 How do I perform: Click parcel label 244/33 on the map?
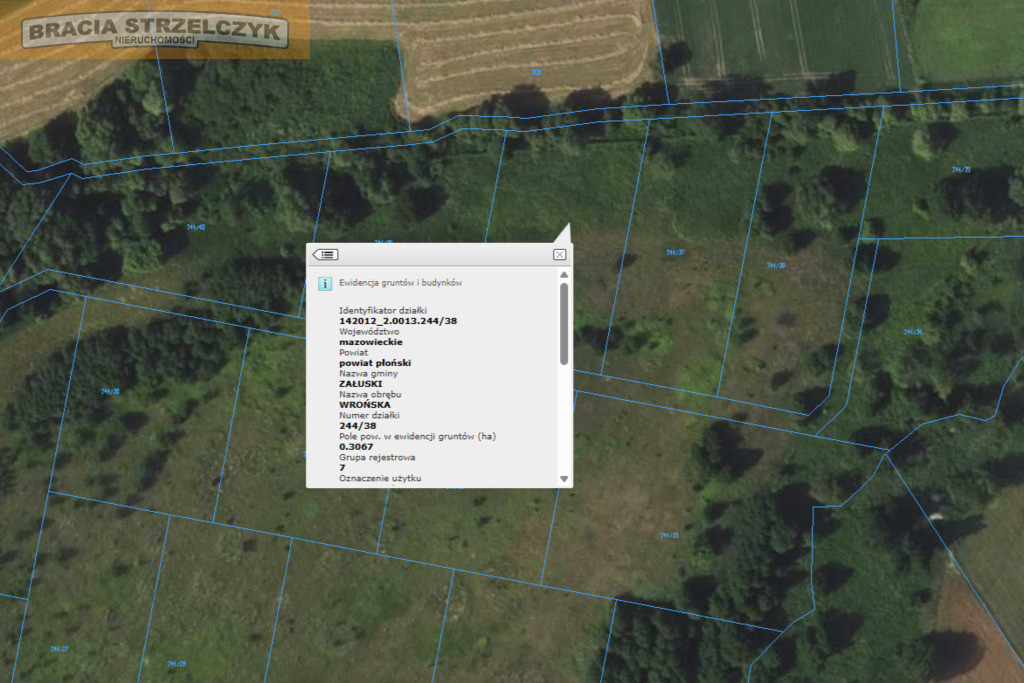(669, 535)
